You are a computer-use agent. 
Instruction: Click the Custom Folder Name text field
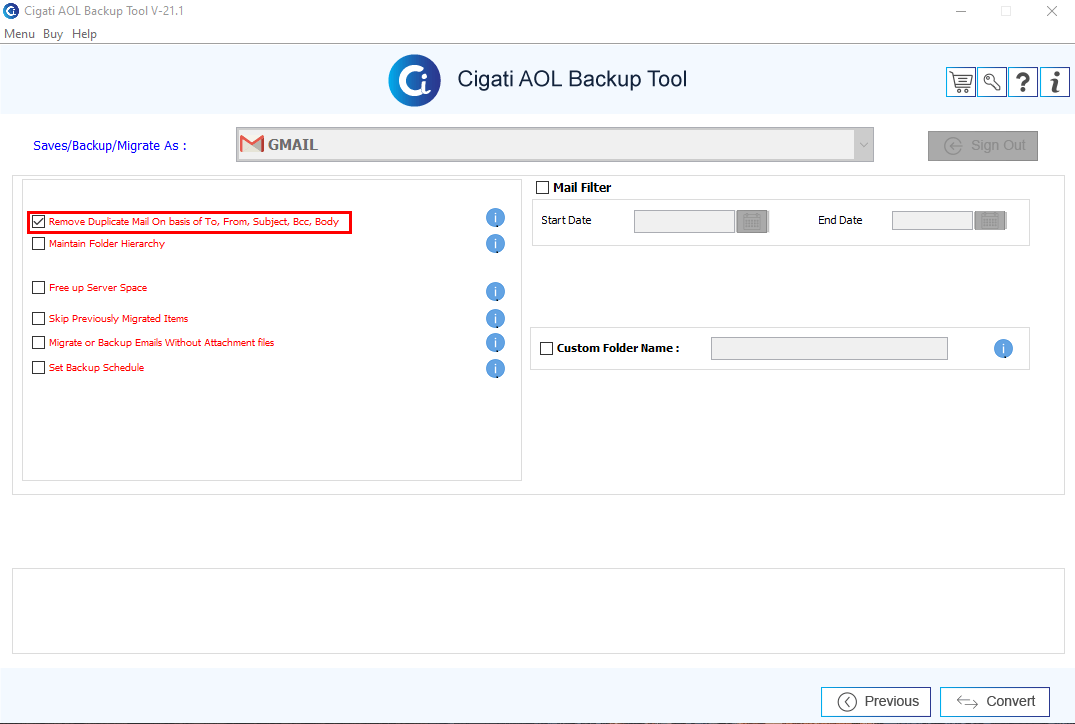(829, 348)
